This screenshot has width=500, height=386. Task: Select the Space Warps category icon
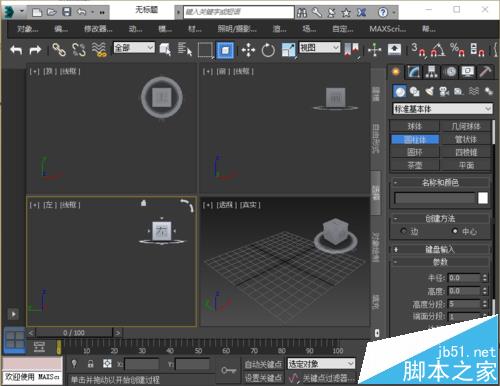[x=474, y=91]
